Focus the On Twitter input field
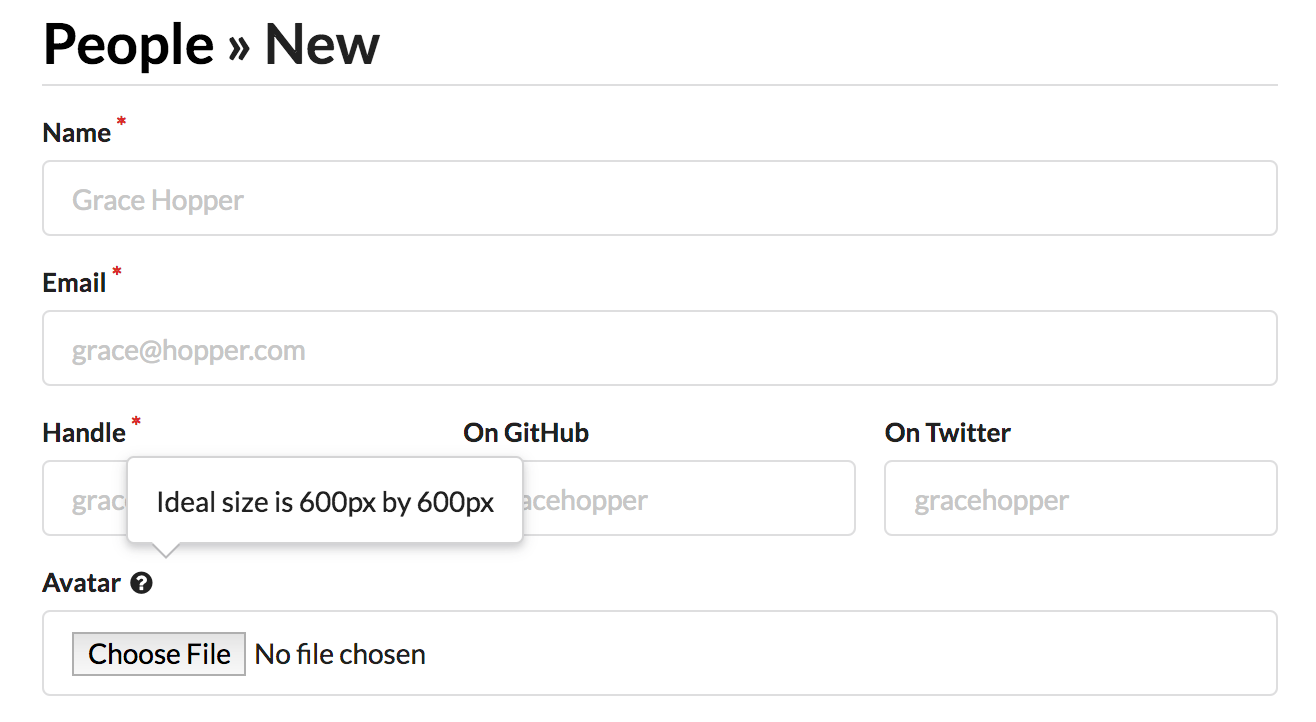 pyautogui.click(x=1081, y=498)
